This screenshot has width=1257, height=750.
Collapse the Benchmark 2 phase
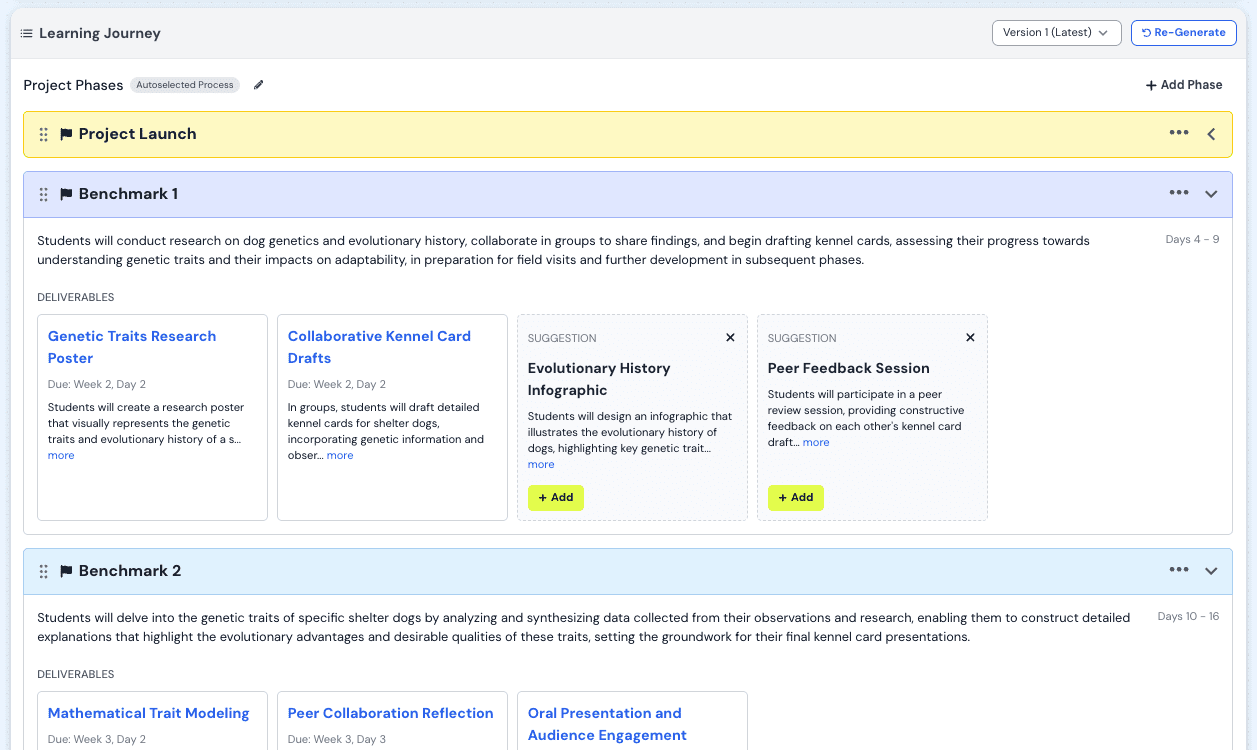pyautogui.click(x=1211, y=571)
